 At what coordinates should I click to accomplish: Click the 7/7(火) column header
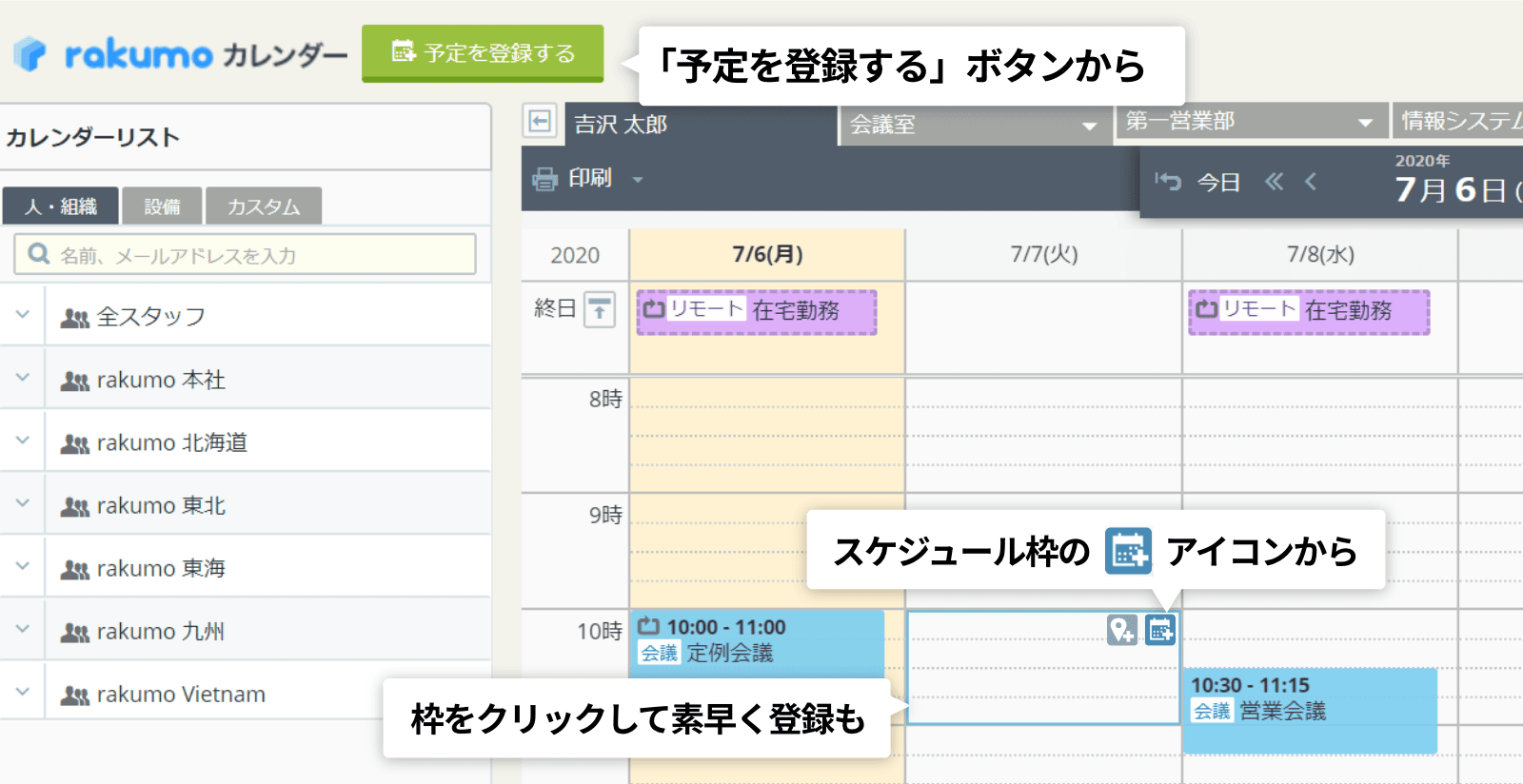pyautogui.click(x=1044, y=254)
